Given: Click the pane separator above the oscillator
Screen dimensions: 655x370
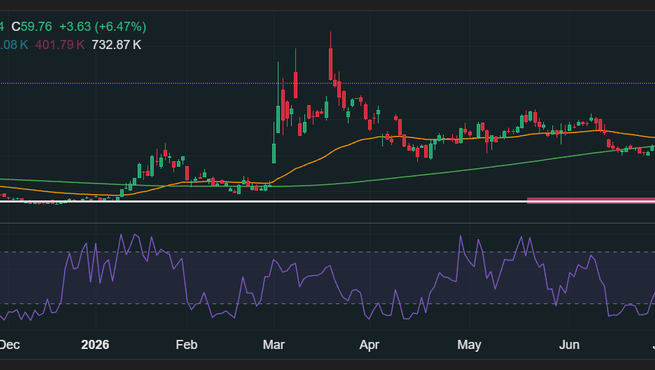Looking at the screenshot, I should click(x=328, y=223).
